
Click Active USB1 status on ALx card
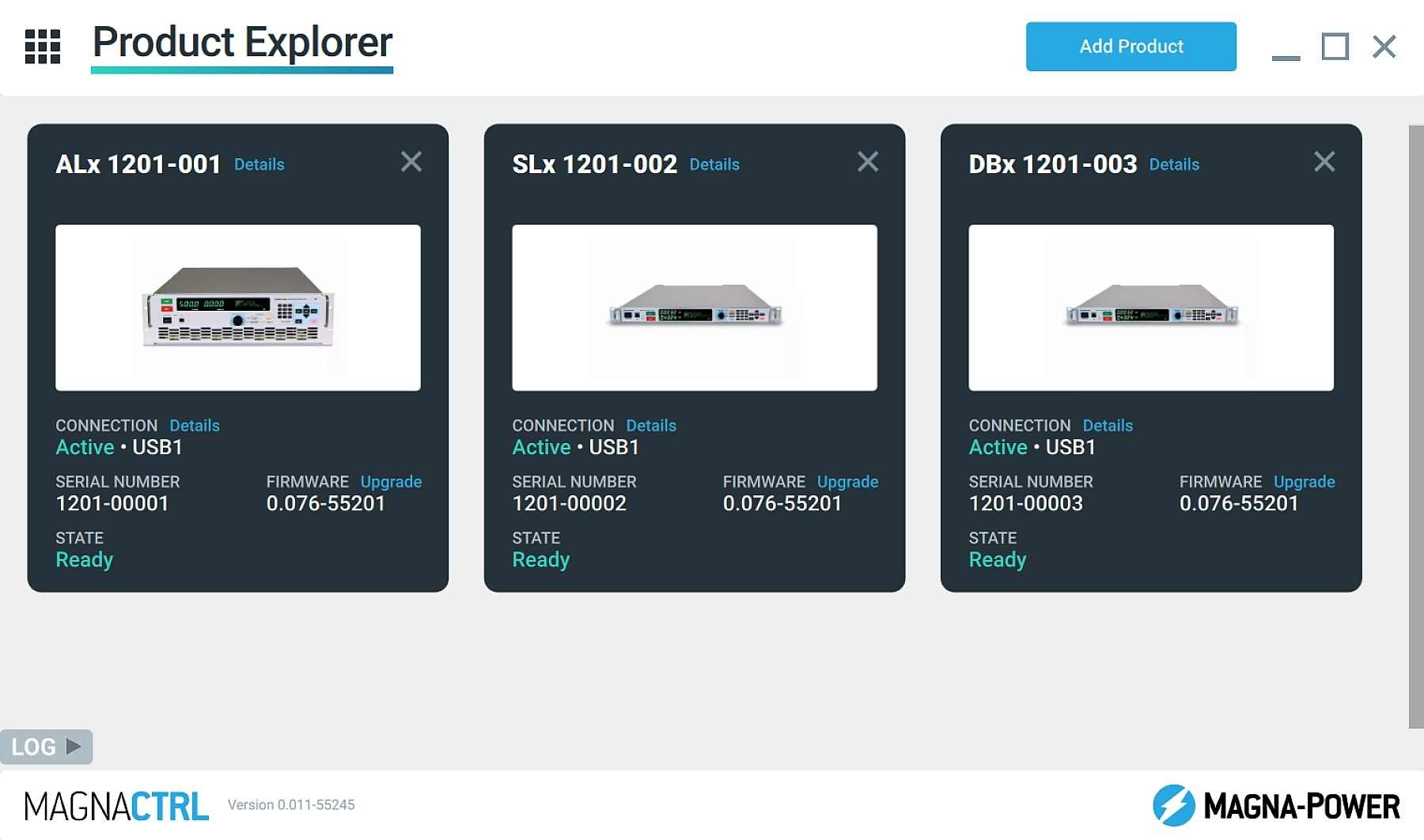pyautogui.click(x=119, y=448)
